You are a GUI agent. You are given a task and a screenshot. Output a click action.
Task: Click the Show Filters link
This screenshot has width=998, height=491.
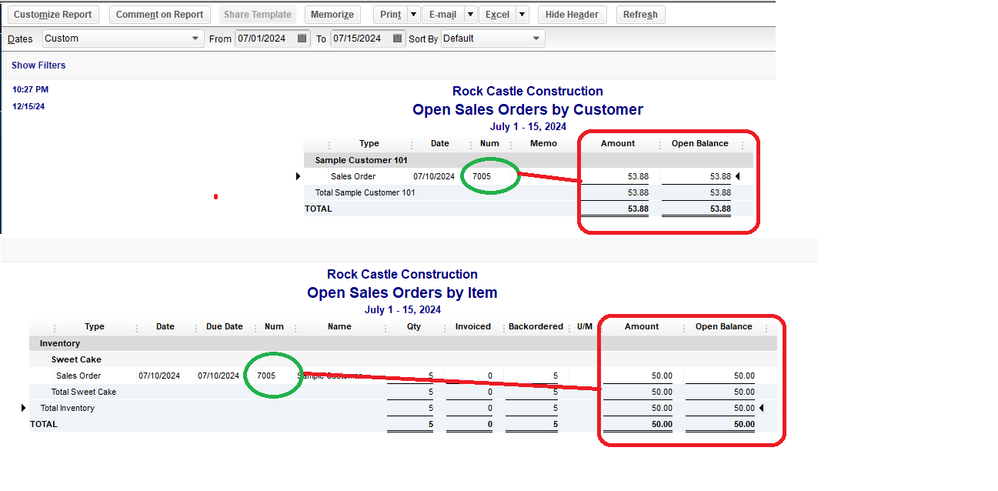[38, 66]
